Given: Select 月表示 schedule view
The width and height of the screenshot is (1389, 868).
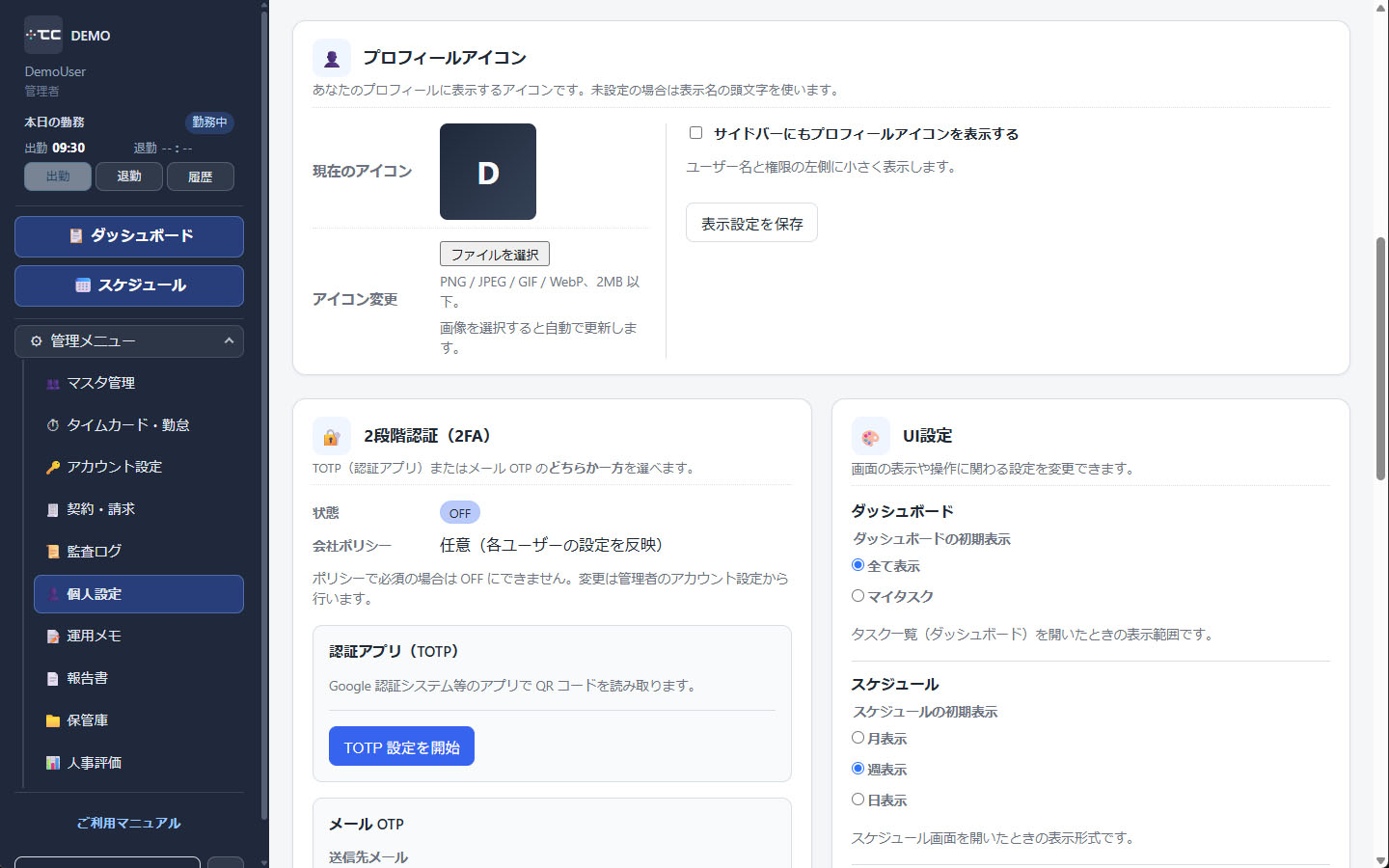Looking at the screenshot, I should point(858,738).
